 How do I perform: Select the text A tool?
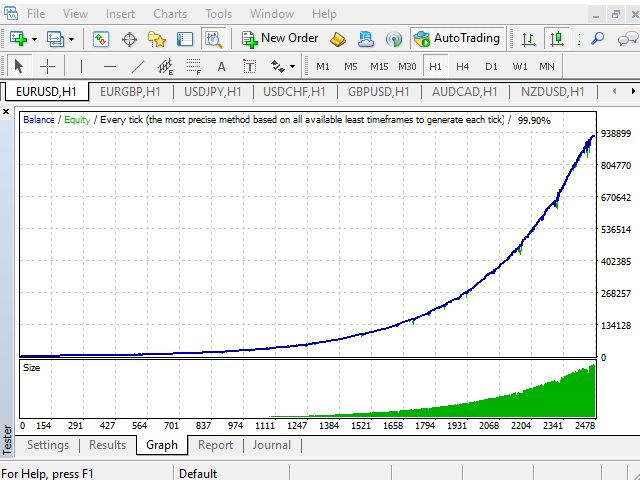[221, 67]
